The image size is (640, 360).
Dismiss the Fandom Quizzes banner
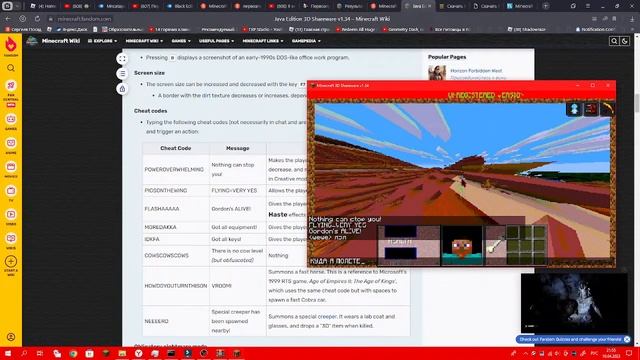(x=627, y=339)
